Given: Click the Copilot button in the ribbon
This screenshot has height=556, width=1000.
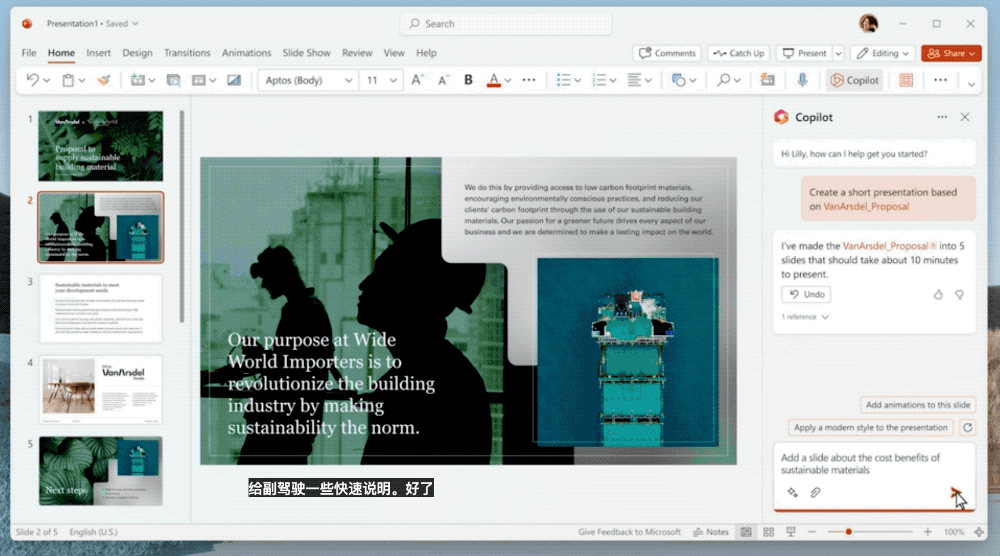Looking at the screenshot, I should coord(854,80).
